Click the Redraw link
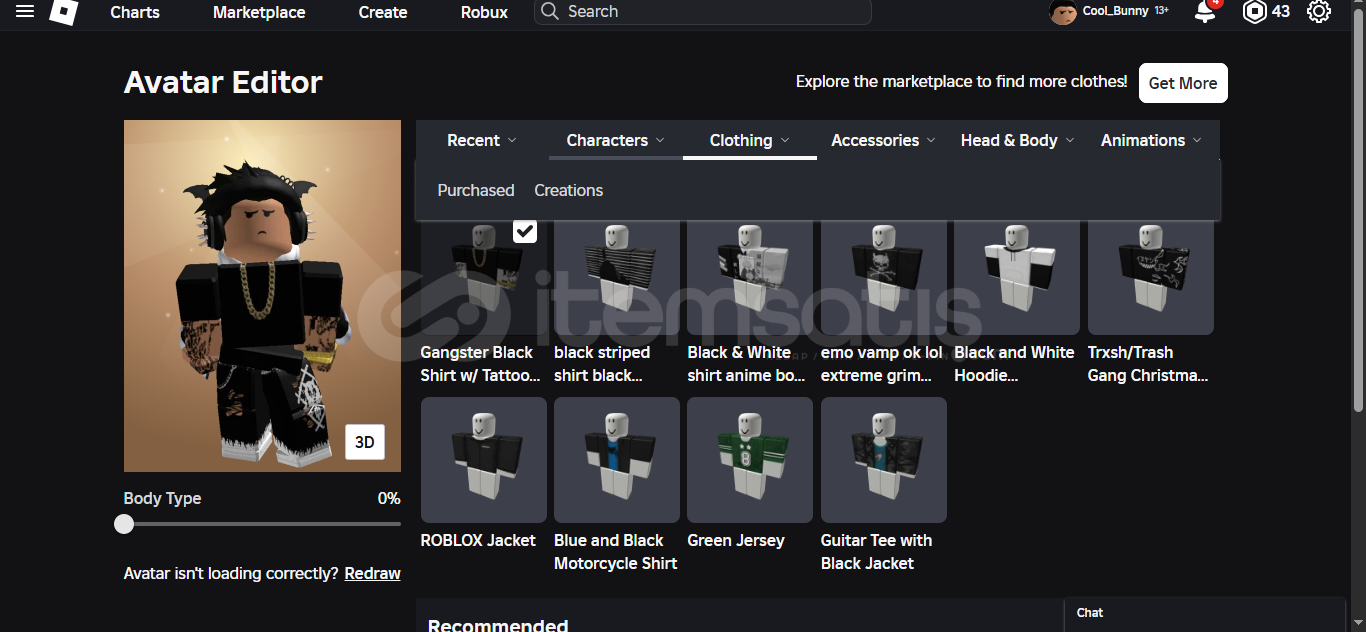 (373, 573)
